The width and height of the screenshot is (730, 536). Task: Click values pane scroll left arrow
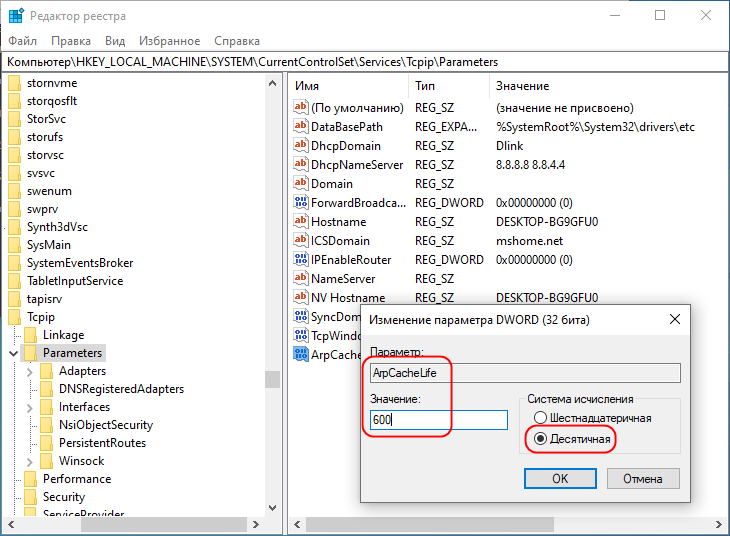click(297, 524)
